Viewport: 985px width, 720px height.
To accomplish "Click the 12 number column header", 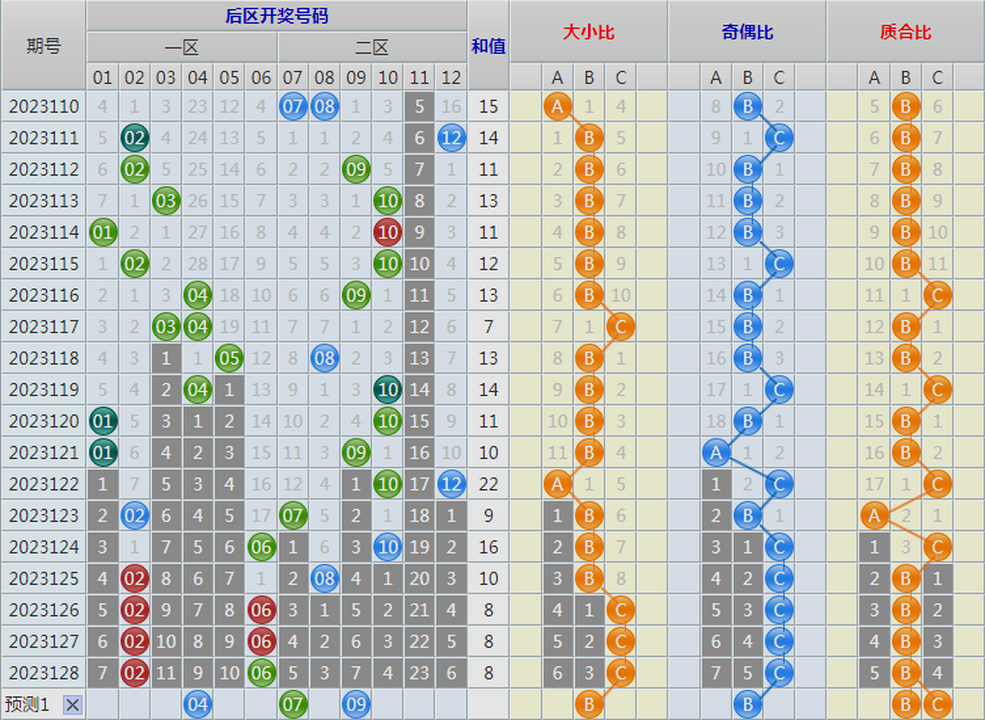I will [x=451, y=77].
